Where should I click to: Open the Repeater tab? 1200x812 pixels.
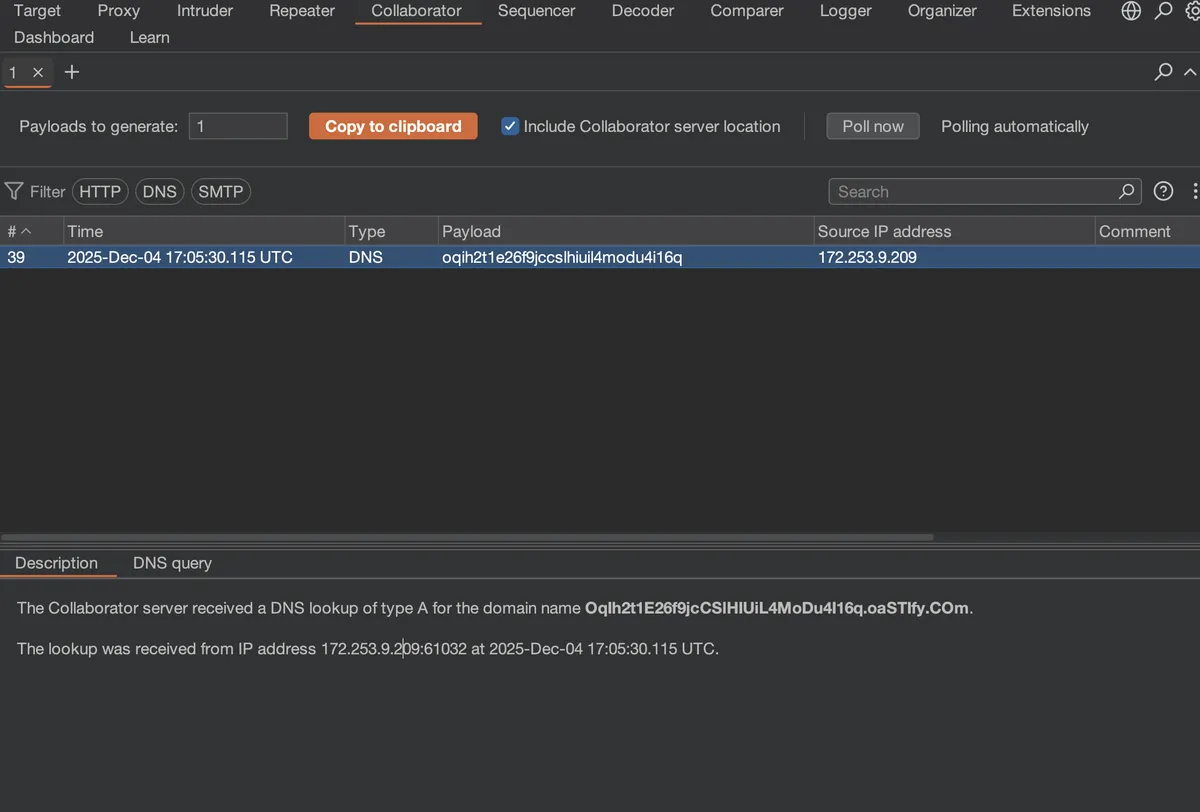302,11
